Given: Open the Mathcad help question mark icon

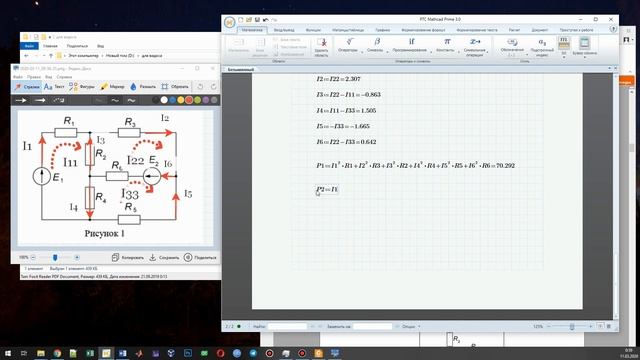Looking at the screenshot, I should (613, 29).
